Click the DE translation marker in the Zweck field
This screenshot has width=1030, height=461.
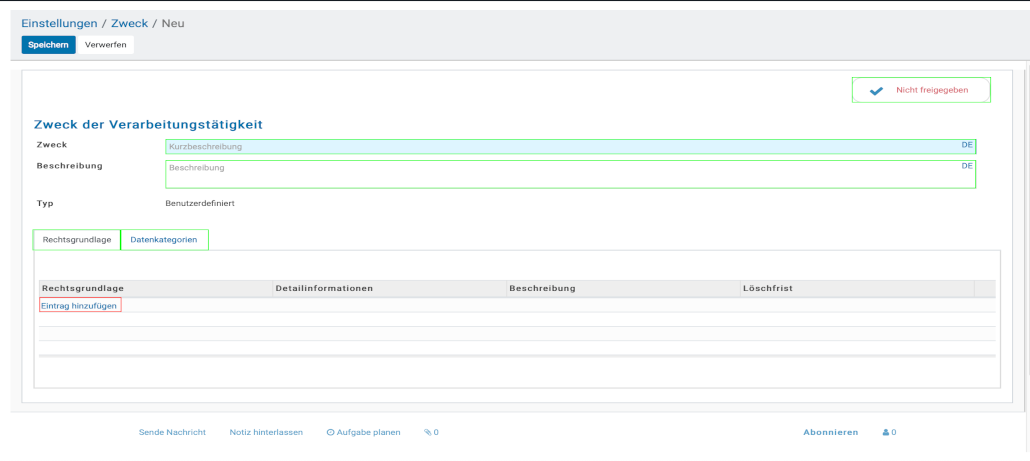click(967, 145)
